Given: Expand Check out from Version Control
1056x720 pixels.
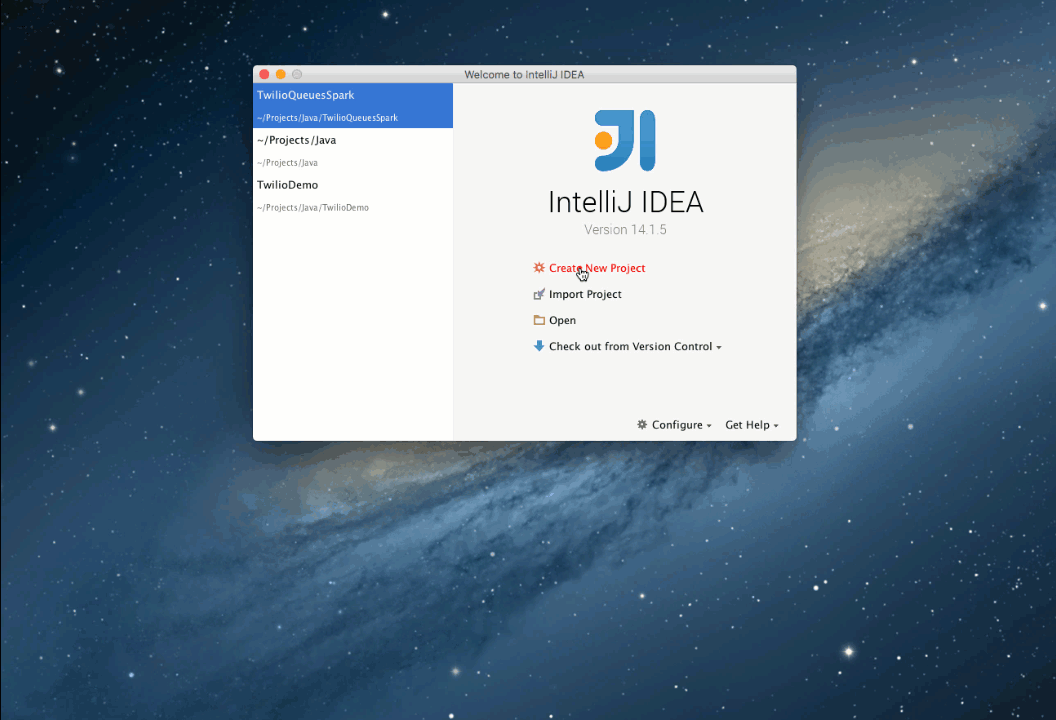Looking at the screenshot, I should [x=635, y=346].
